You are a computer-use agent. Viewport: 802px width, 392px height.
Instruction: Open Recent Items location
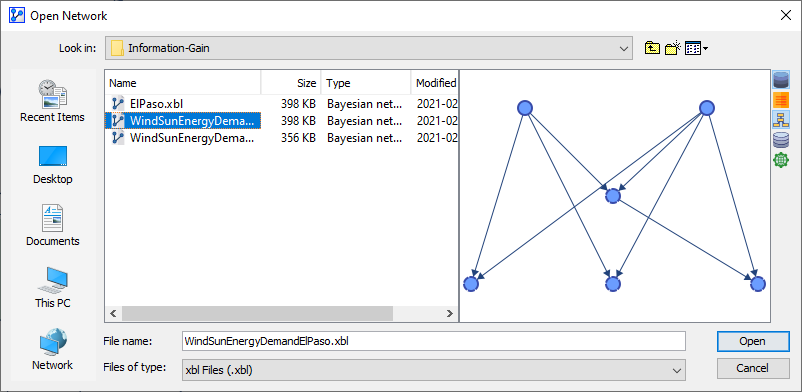click(x=53, y=101)
